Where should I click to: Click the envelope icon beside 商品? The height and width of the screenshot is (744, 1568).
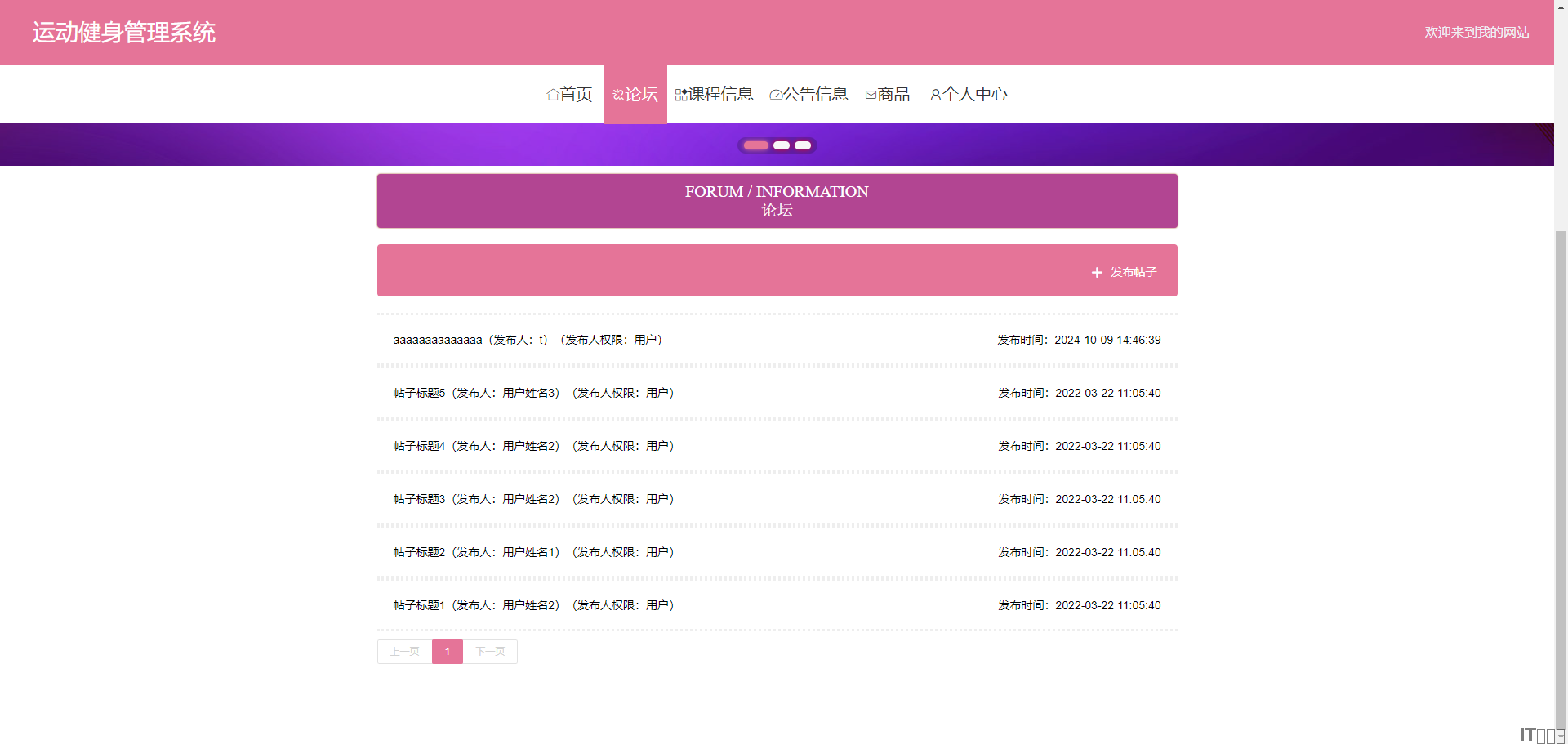pyautogui.click(x=871, y=95)
